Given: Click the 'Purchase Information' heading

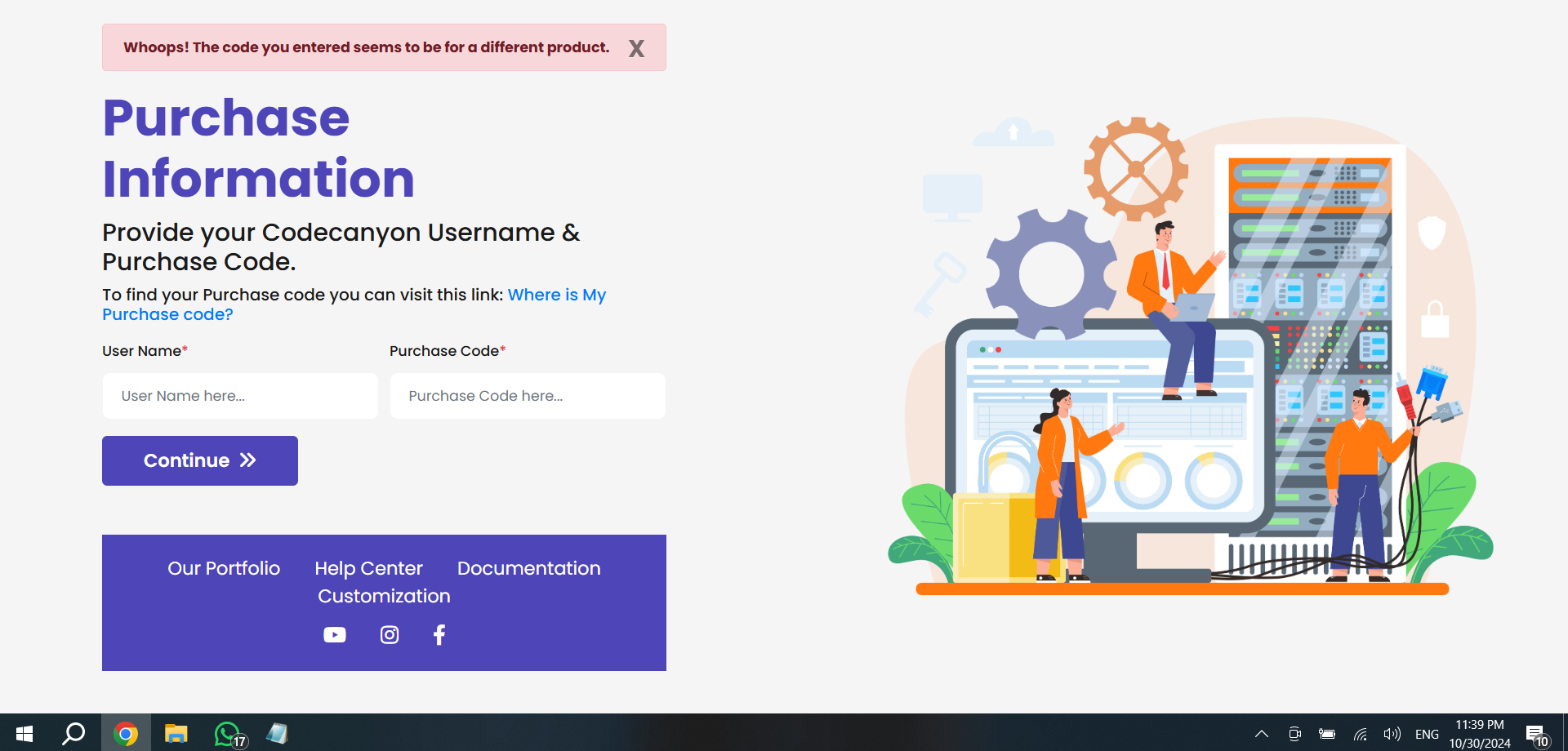Looking at the screenshot, I should coord(259,148).
